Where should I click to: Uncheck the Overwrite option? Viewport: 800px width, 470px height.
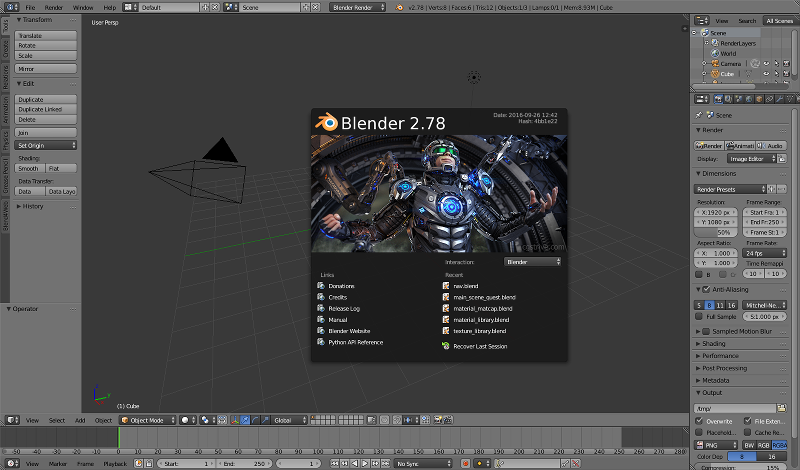tap(700, 421)
